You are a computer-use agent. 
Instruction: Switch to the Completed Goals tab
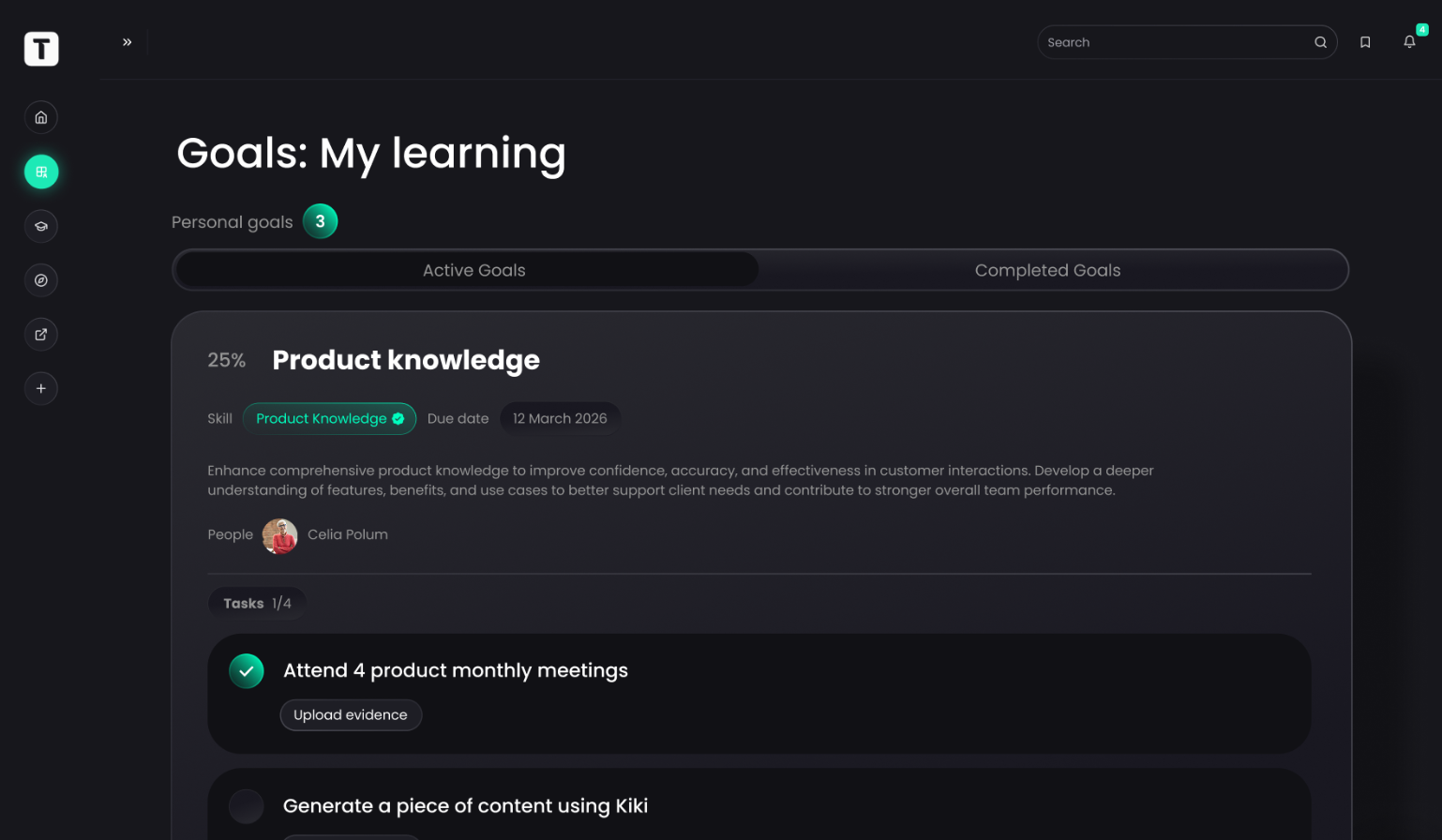tap(1047, 270)
